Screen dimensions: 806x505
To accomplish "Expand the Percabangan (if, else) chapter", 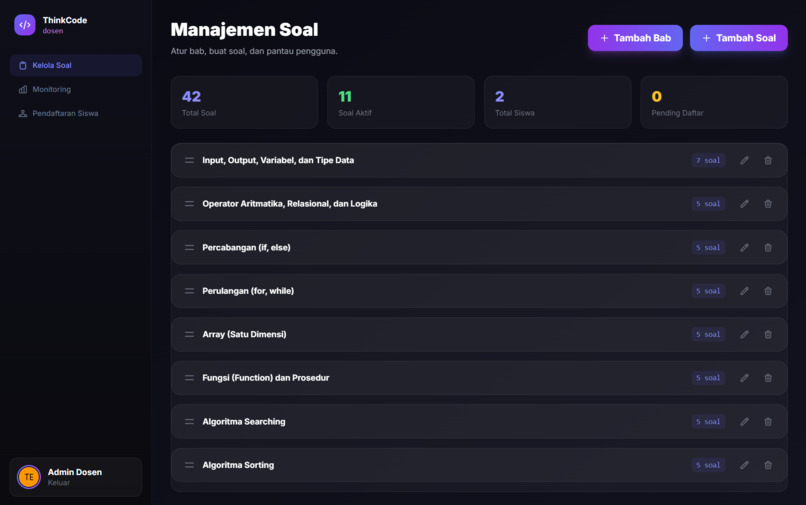I will pos(479,247).
